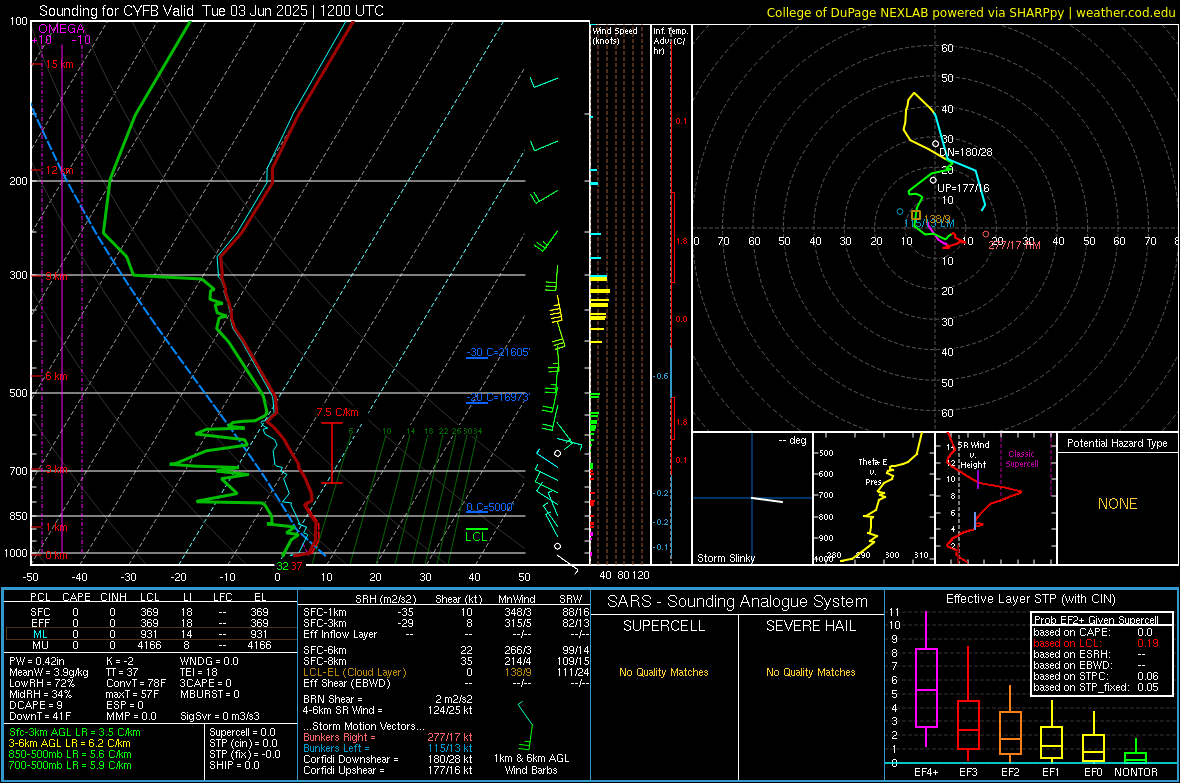The width and height of the screenshot is (1180, 783).
Task: Click the 'SR Wind v. Height' inset label
Action: tap(973, 455)
